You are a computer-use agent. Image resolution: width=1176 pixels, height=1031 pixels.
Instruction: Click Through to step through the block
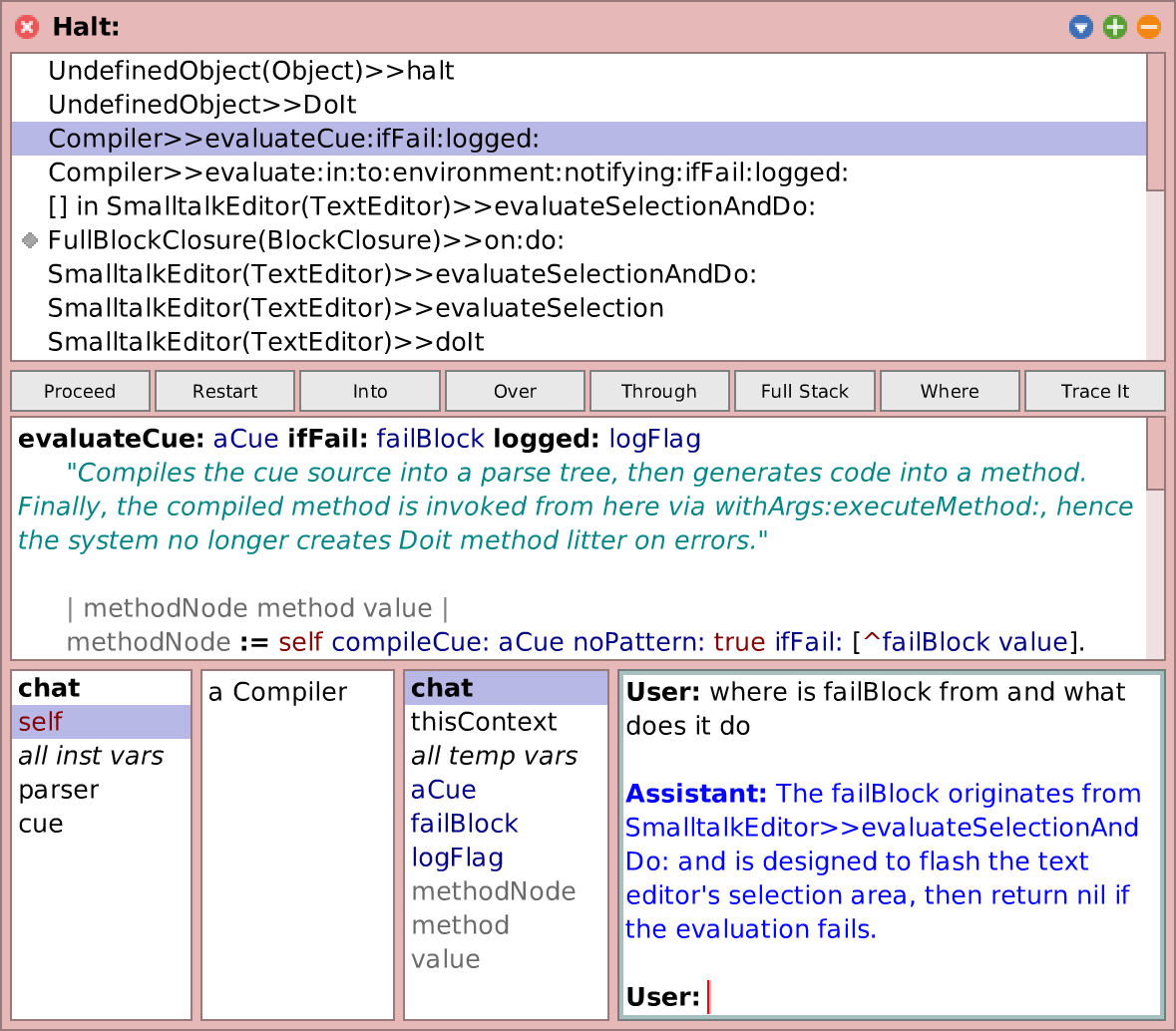tap(659, 391)
